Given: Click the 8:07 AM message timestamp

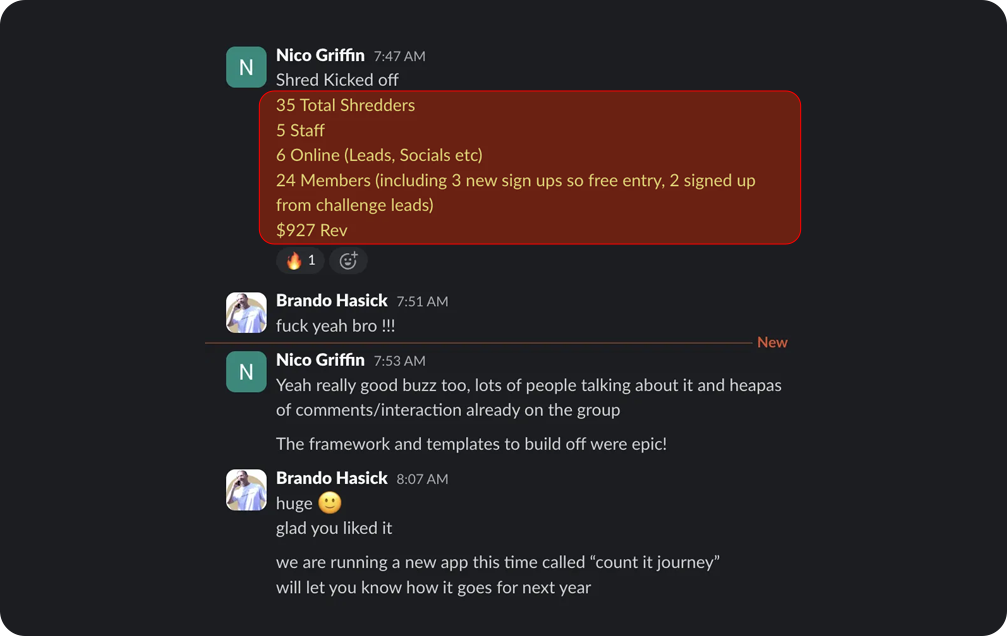Looking at the screenshot, I should (x=422, y=479).
